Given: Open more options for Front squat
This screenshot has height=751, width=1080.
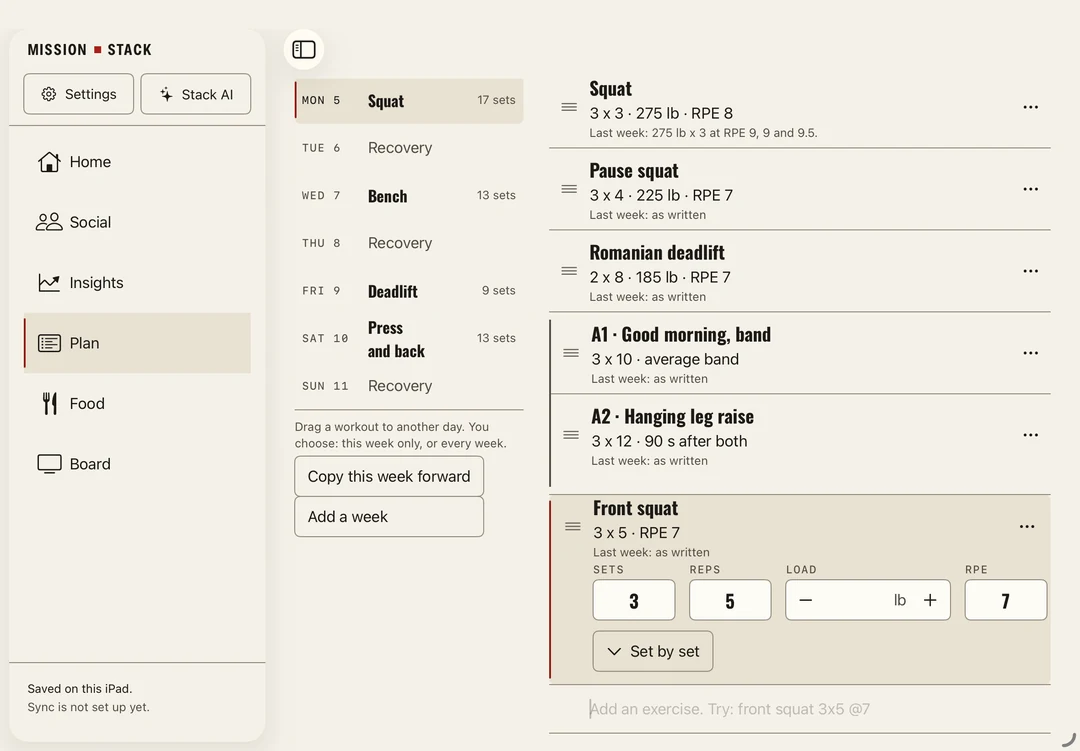Looking at the screenshot, I should click(x=1027, y=526).
